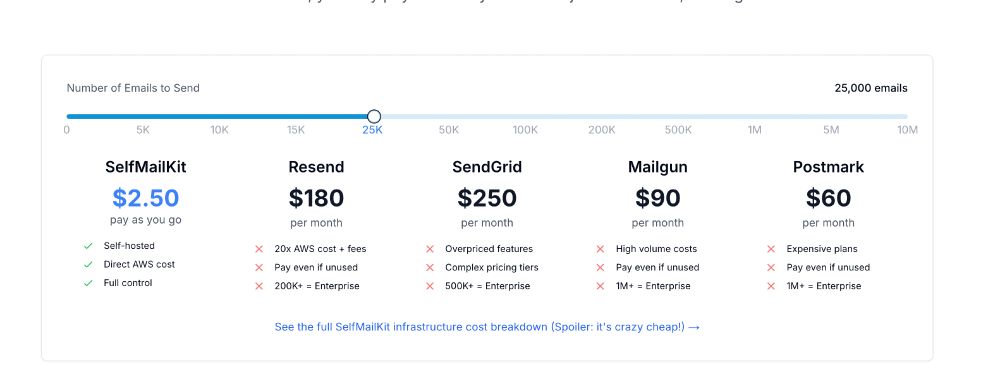1000x391 pixels.
Task: Click the green check beside Self-hosted
Action: pos(88,246)
